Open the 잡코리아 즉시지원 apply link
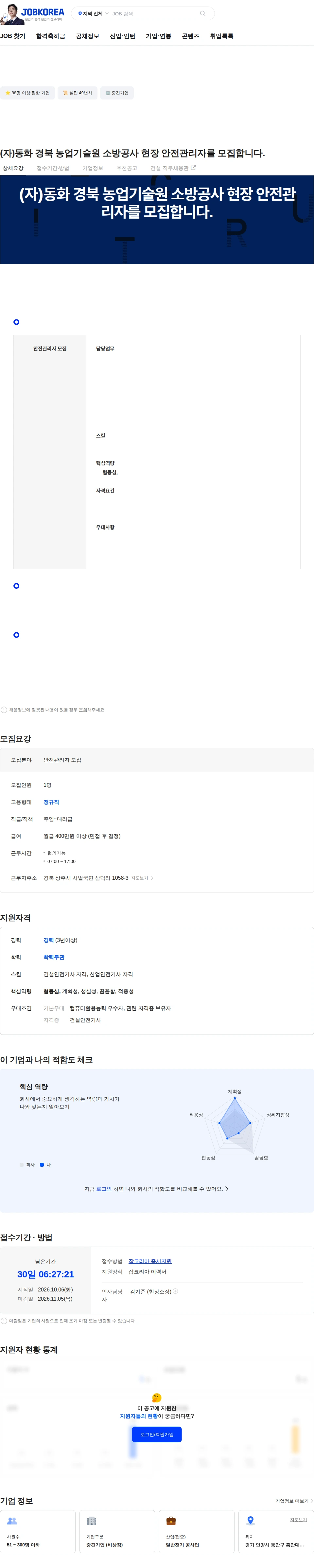 point(150,1261)
